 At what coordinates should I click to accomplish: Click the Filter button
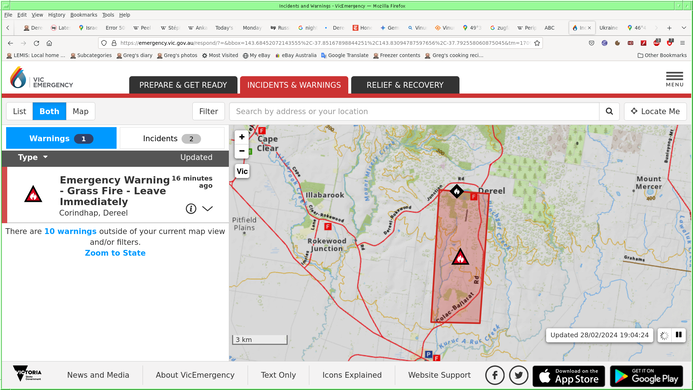pyautogui.click(x=208, y=111)
